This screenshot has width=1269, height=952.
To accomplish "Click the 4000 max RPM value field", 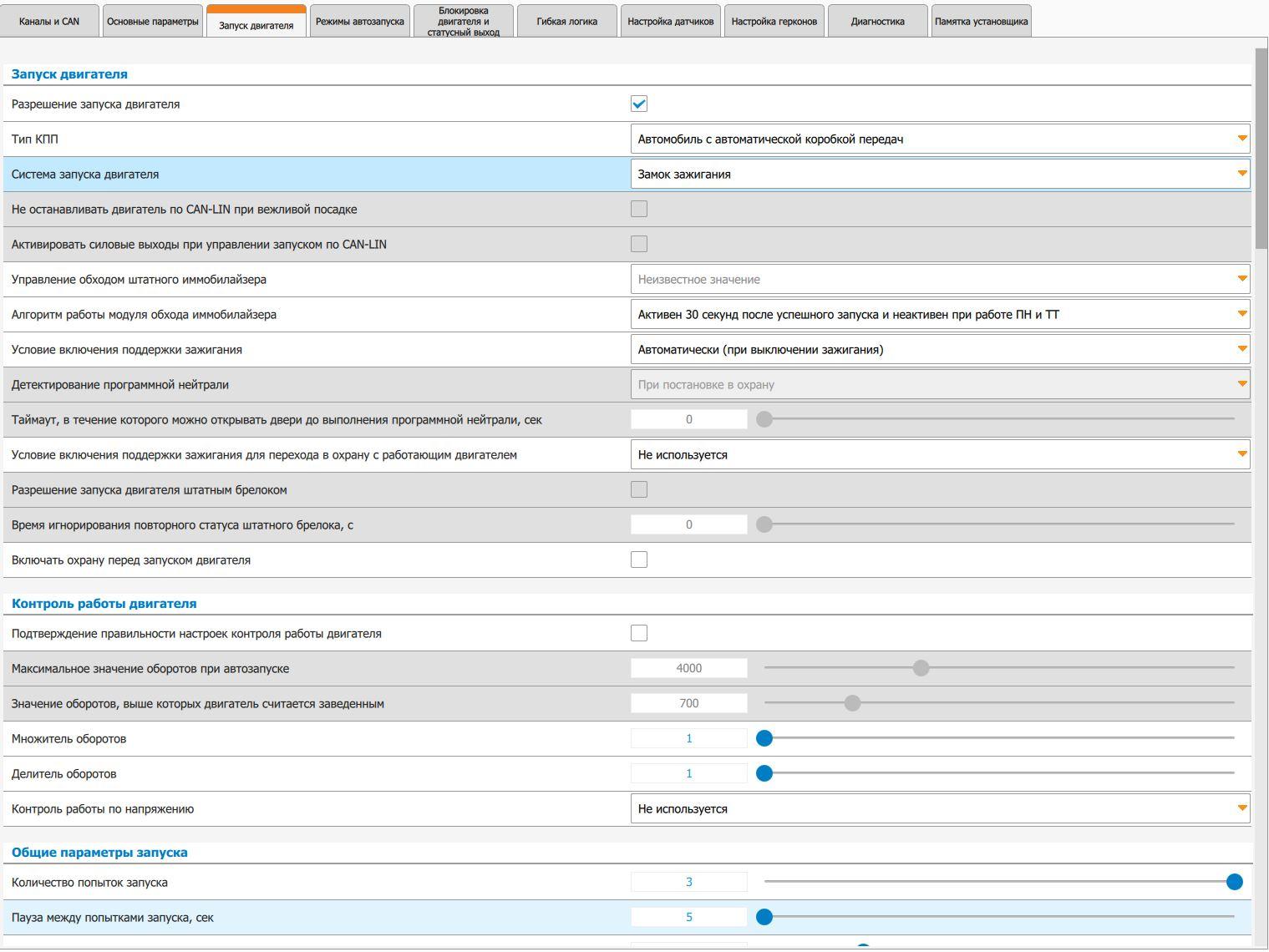I will 689,668.
